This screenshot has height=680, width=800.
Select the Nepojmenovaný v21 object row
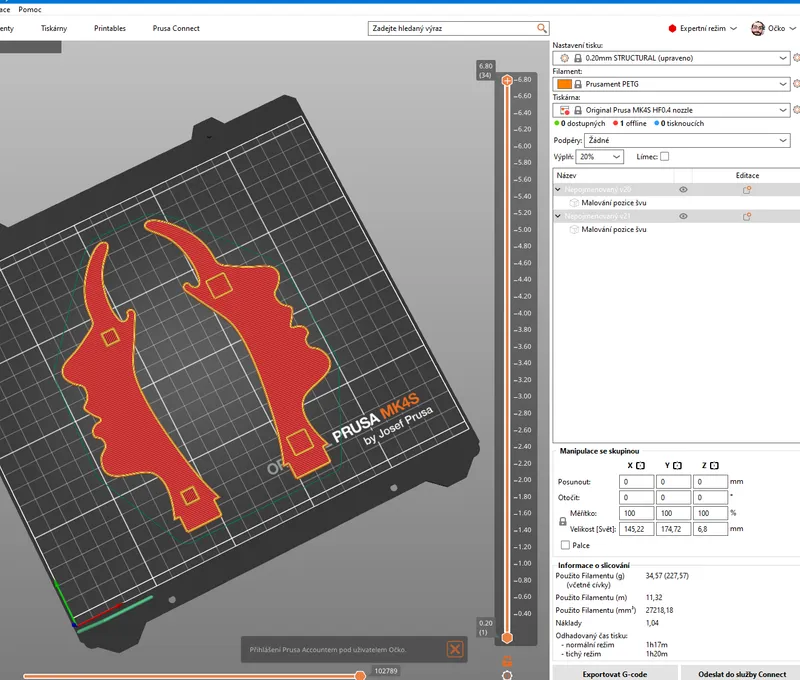click(677, 216)
